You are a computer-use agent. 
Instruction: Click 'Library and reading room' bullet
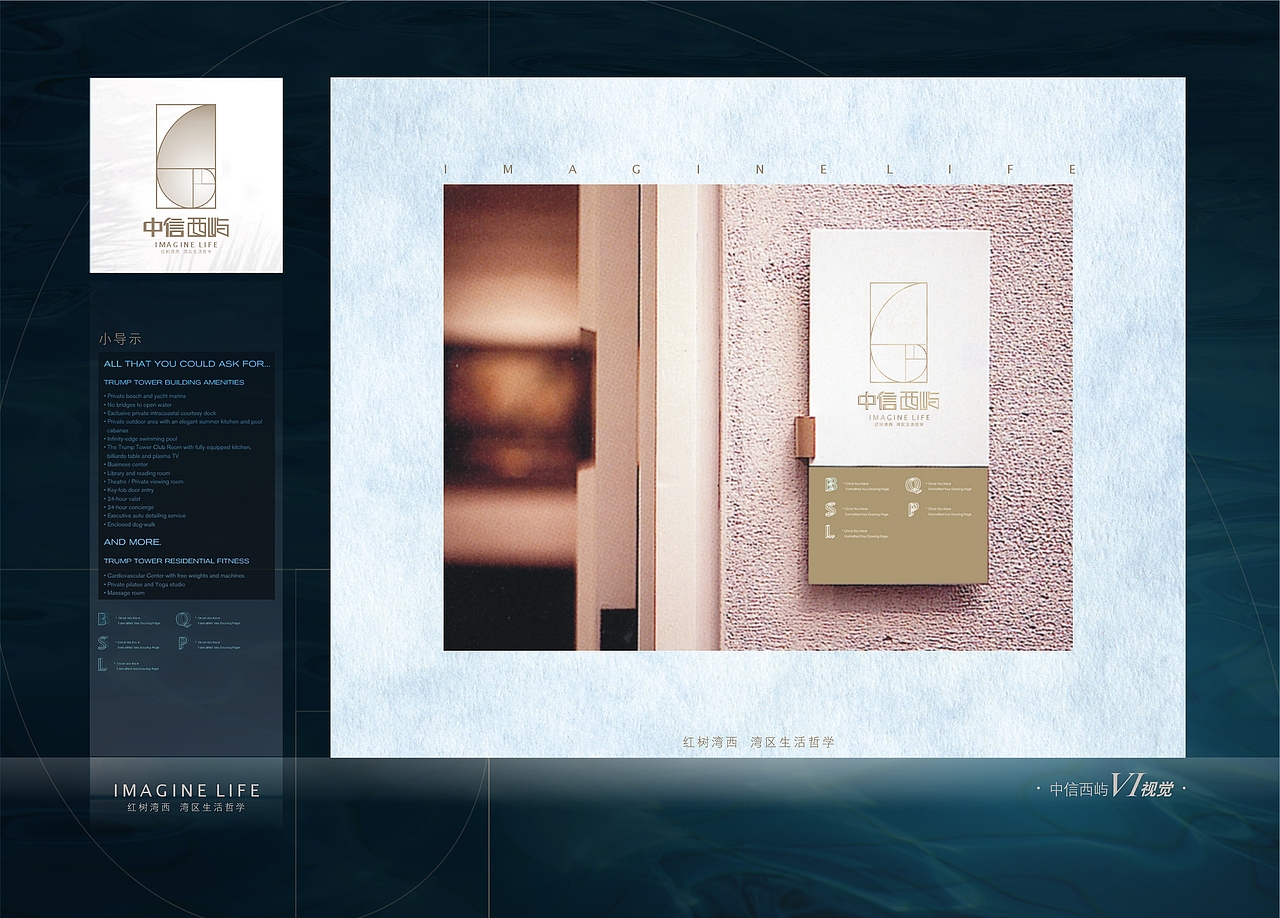click(137, 473)
